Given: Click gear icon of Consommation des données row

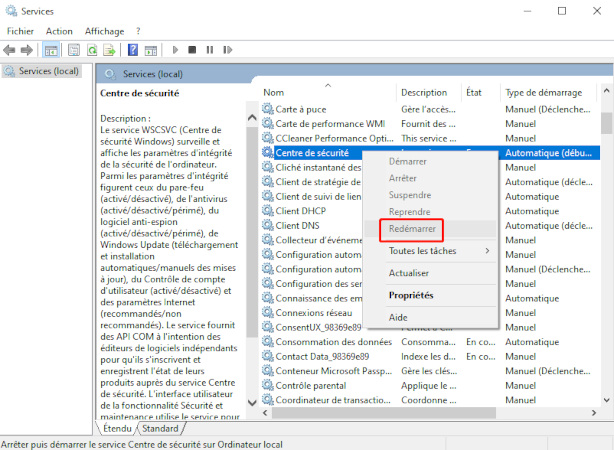Looking at the screenshot, I should point(268,342).
